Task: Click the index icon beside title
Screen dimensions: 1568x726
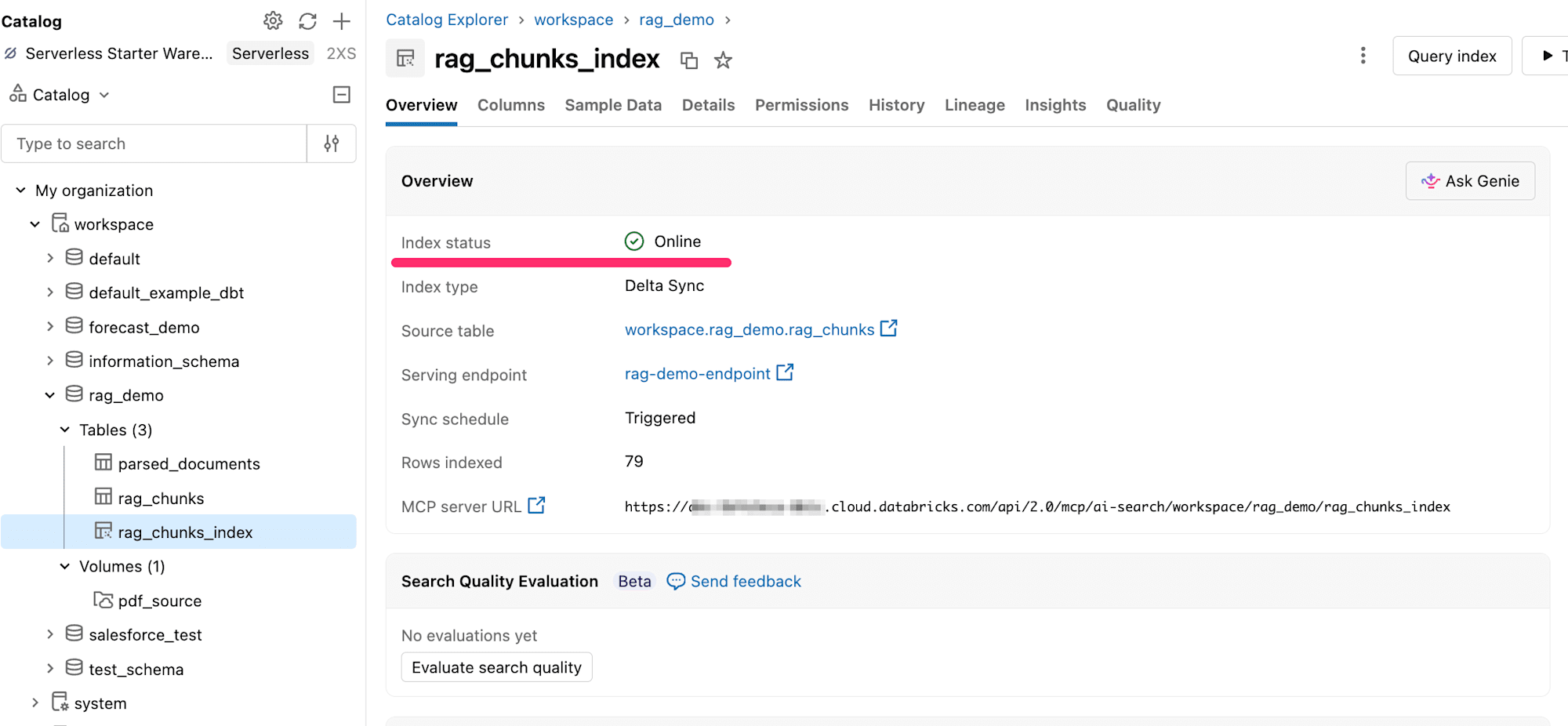Action: [x=405, y=58]
